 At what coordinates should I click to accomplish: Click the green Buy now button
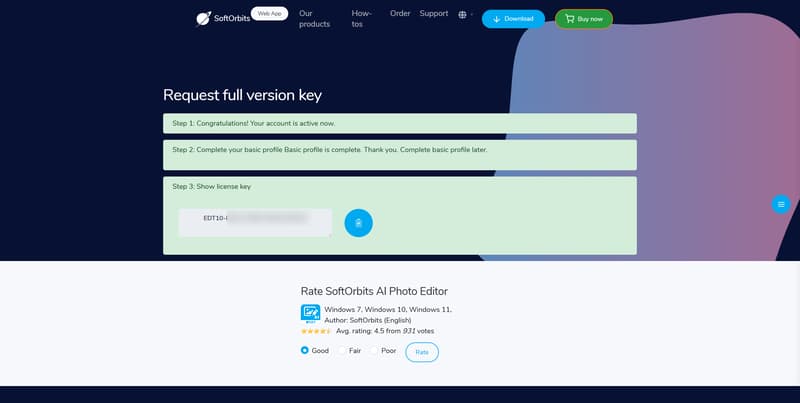tap(584, 19)
